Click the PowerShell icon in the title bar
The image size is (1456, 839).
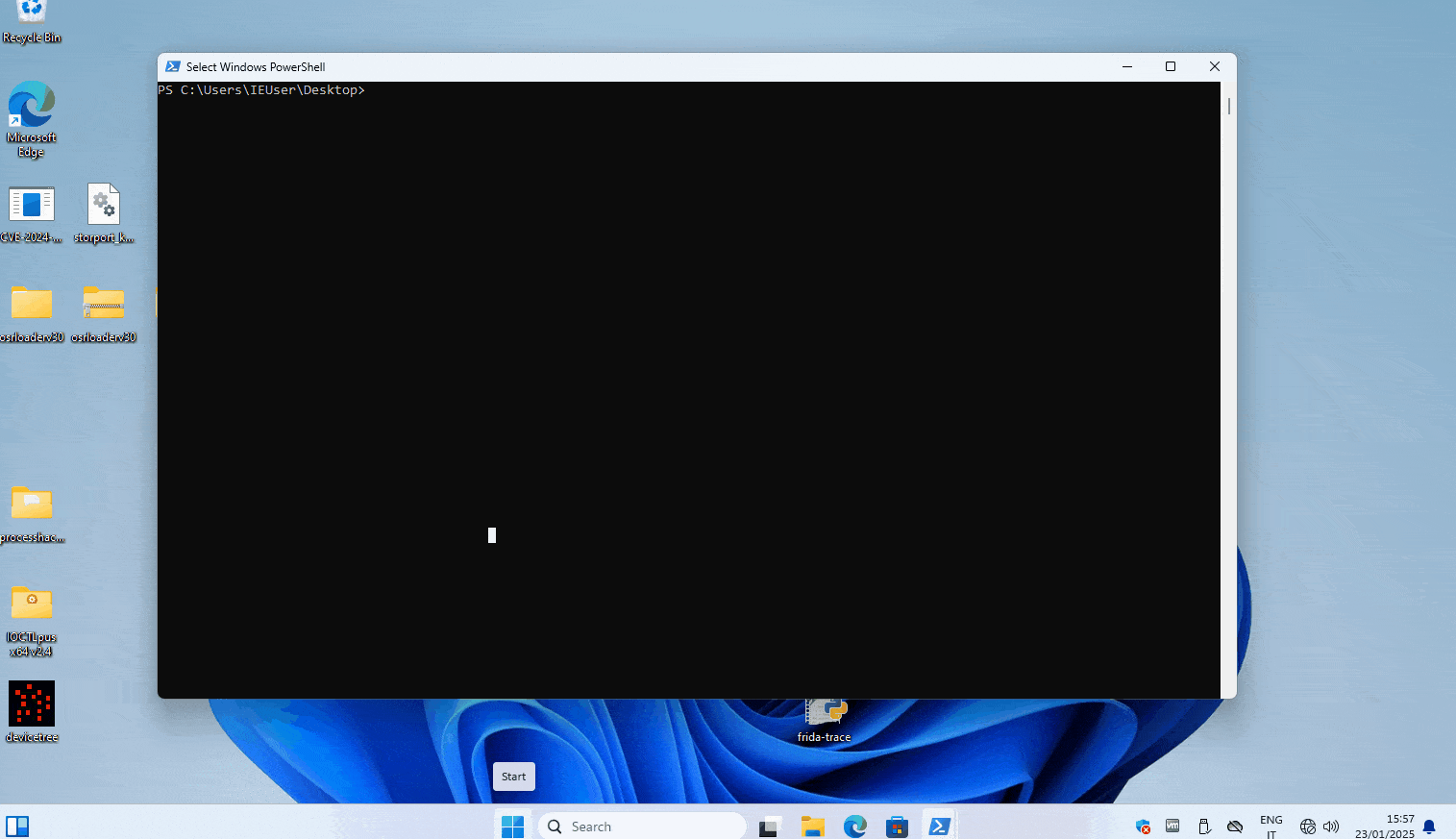[173, 66]
